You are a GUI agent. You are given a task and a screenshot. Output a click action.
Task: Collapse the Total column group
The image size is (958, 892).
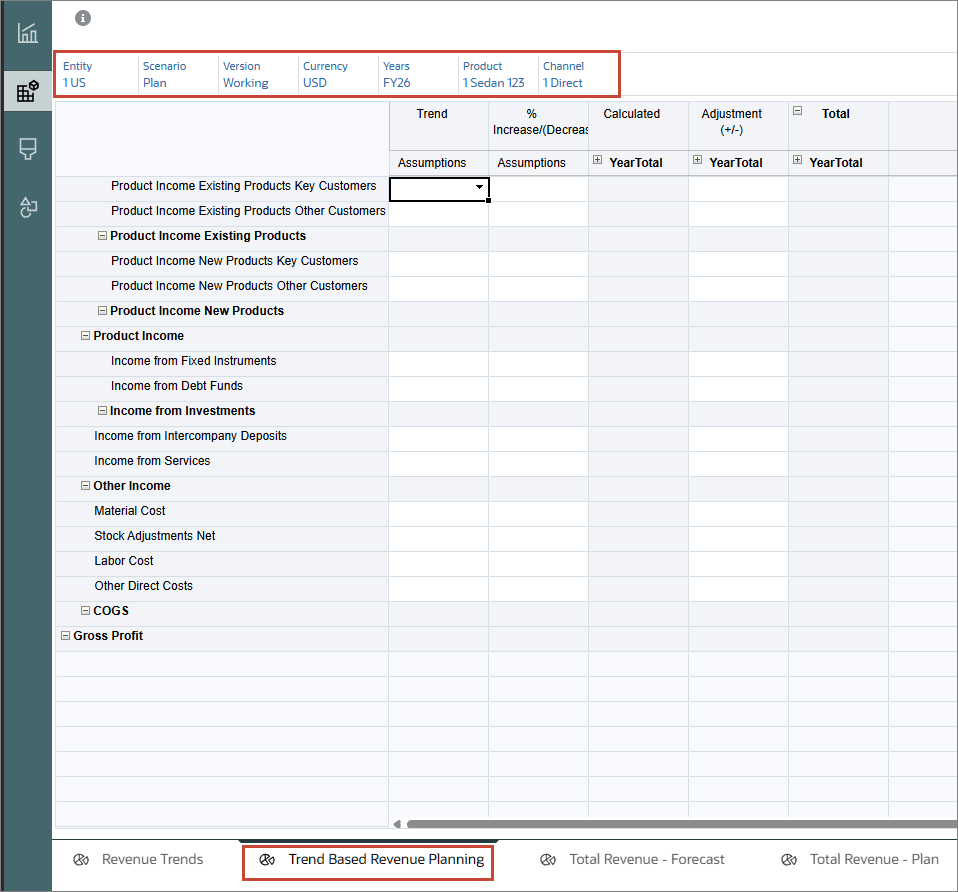[797, 111]
